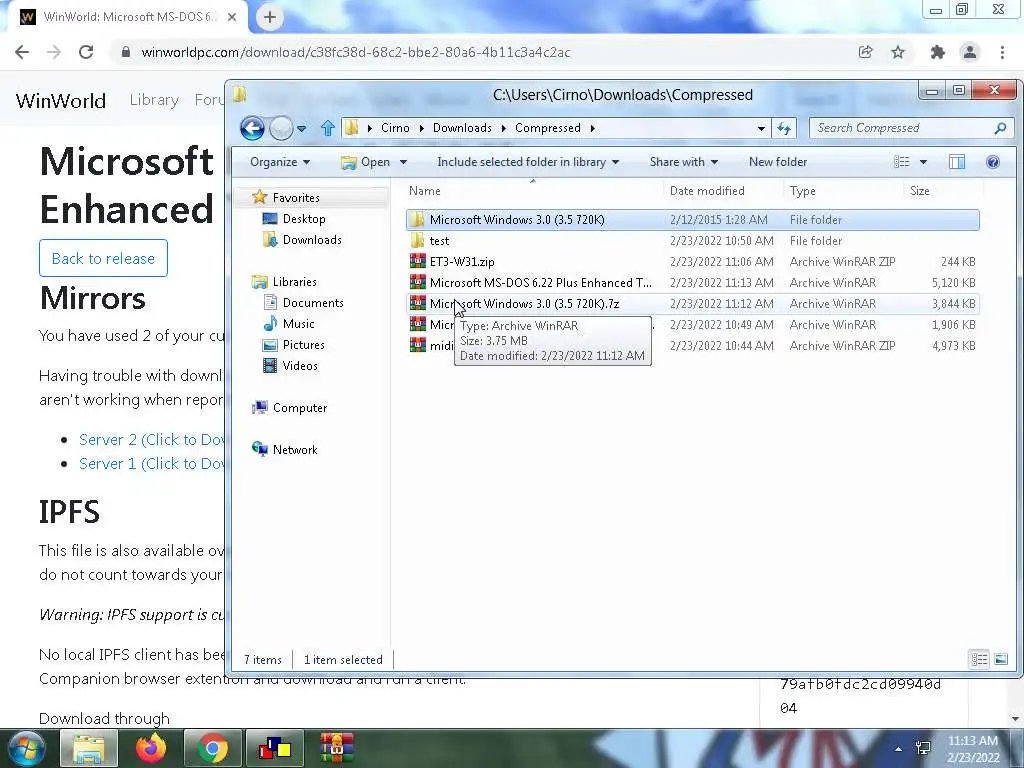
Task: Open the Share with menu
Action: pos(683,162)
